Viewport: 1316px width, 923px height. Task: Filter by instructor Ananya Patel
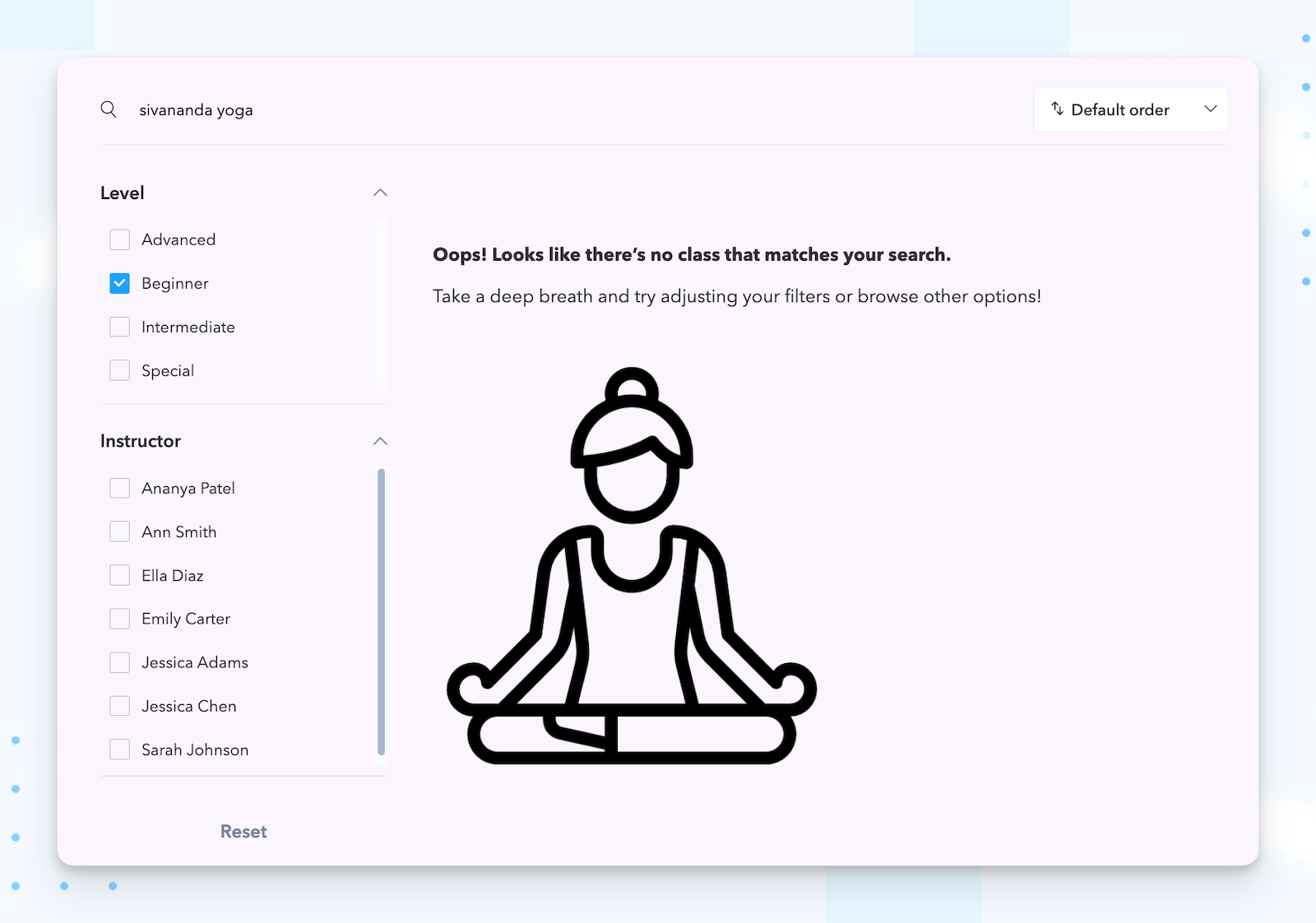coord(120,488)
